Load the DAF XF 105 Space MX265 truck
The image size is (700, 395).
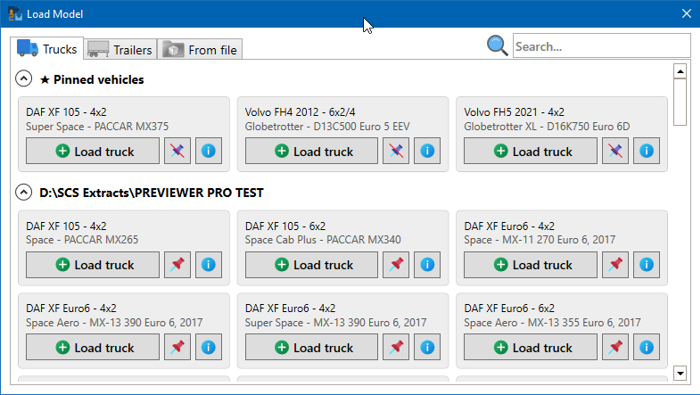[x=93, y=265]
